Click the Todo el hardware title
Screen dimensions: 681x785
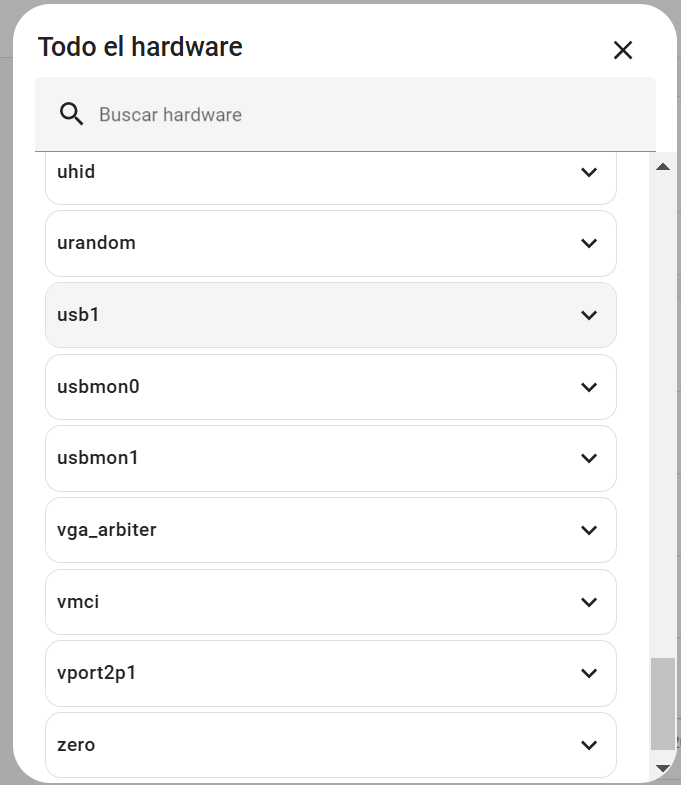point(140,47)
